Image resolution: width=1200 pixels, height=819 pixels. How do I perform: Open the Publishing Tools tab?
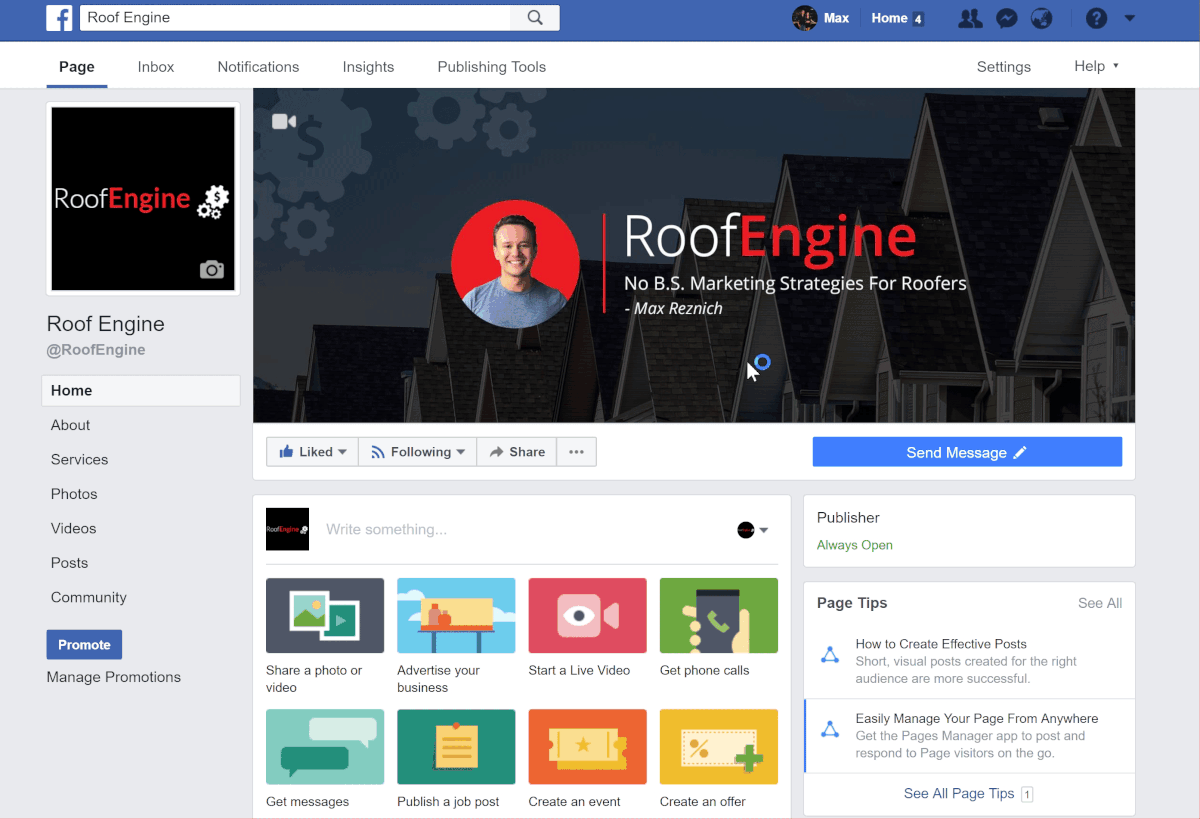click(x=492, y=67)
